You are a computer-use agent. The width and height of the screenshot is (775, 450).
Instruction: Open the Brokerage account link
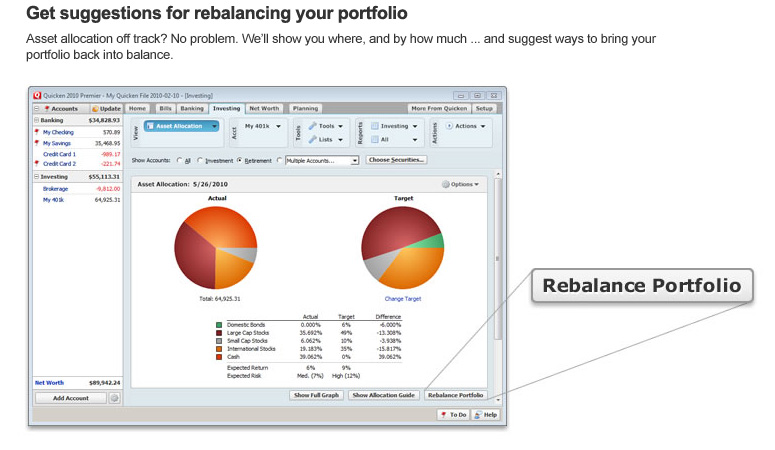click(x=55, y=189)
